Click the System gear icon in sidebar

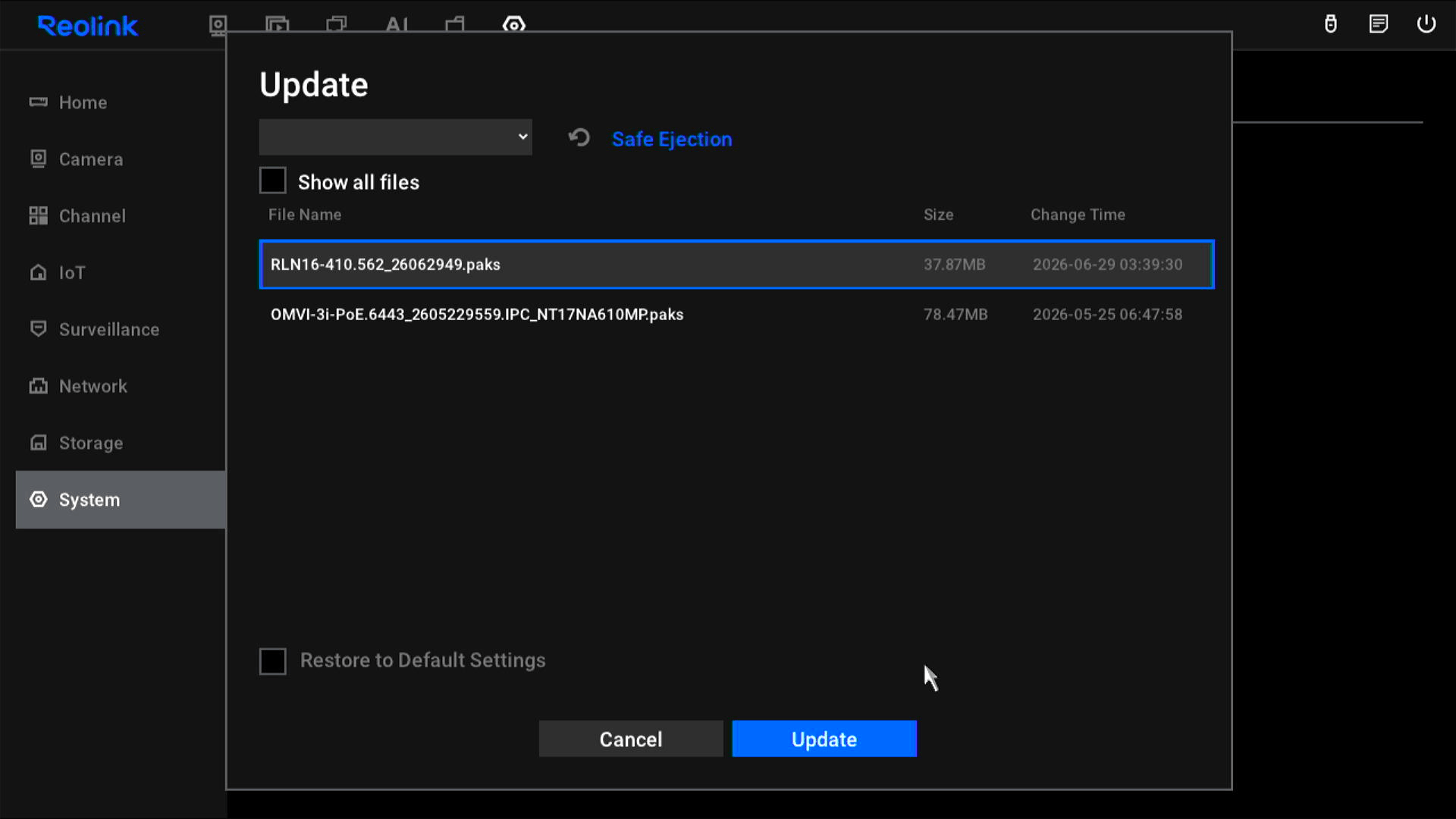[x=38, y=499]
